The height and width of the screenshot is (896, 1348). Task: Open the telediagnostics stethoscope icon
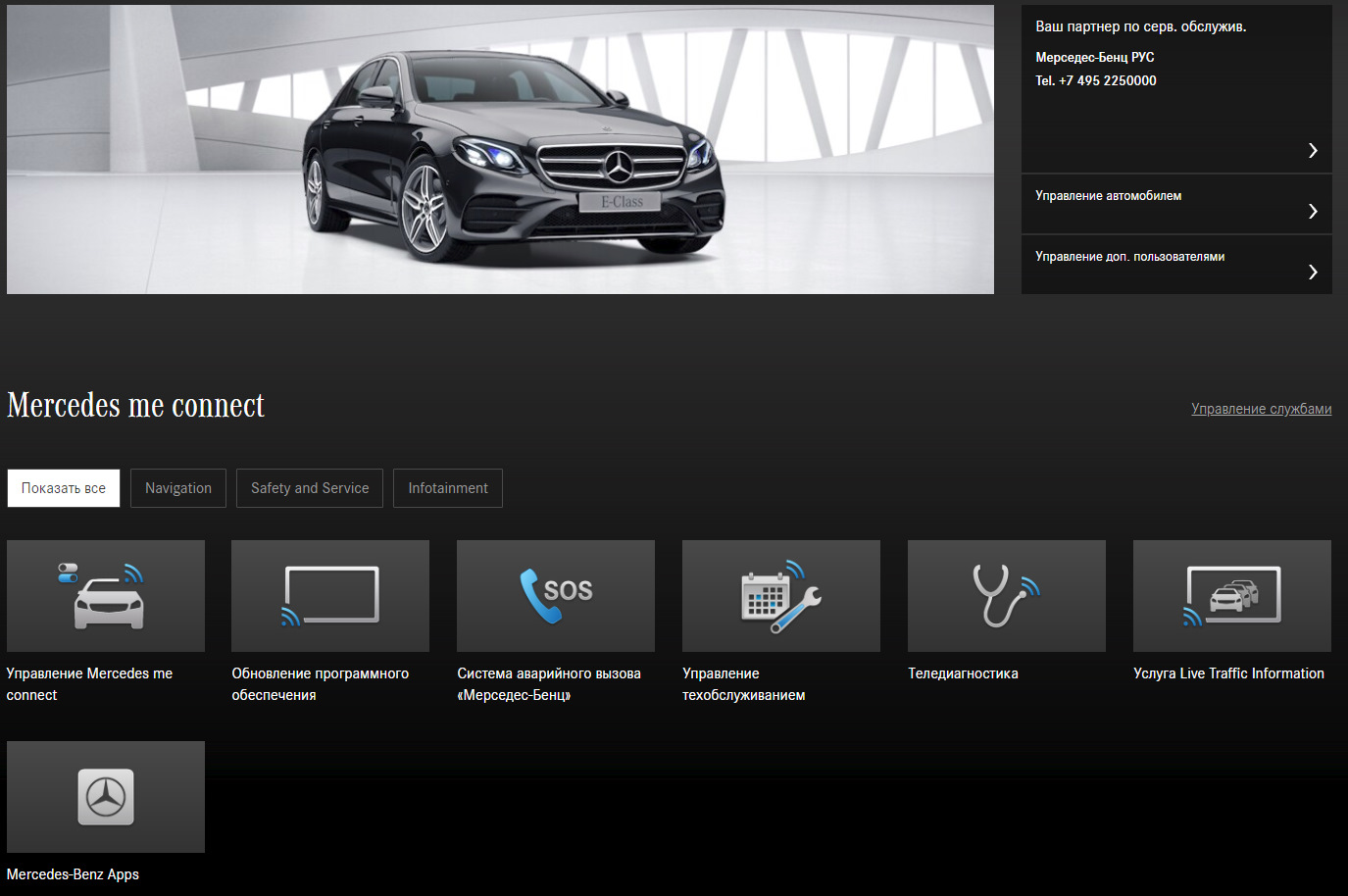tap(1007, 596)
